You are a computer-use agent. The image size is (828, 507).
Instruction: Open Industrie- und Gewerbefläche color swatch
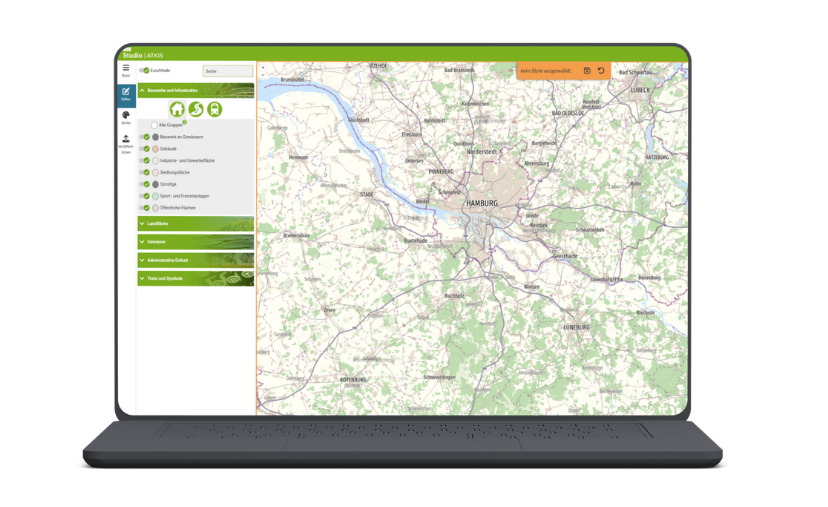pyautogui.click(x=155, y=161)
